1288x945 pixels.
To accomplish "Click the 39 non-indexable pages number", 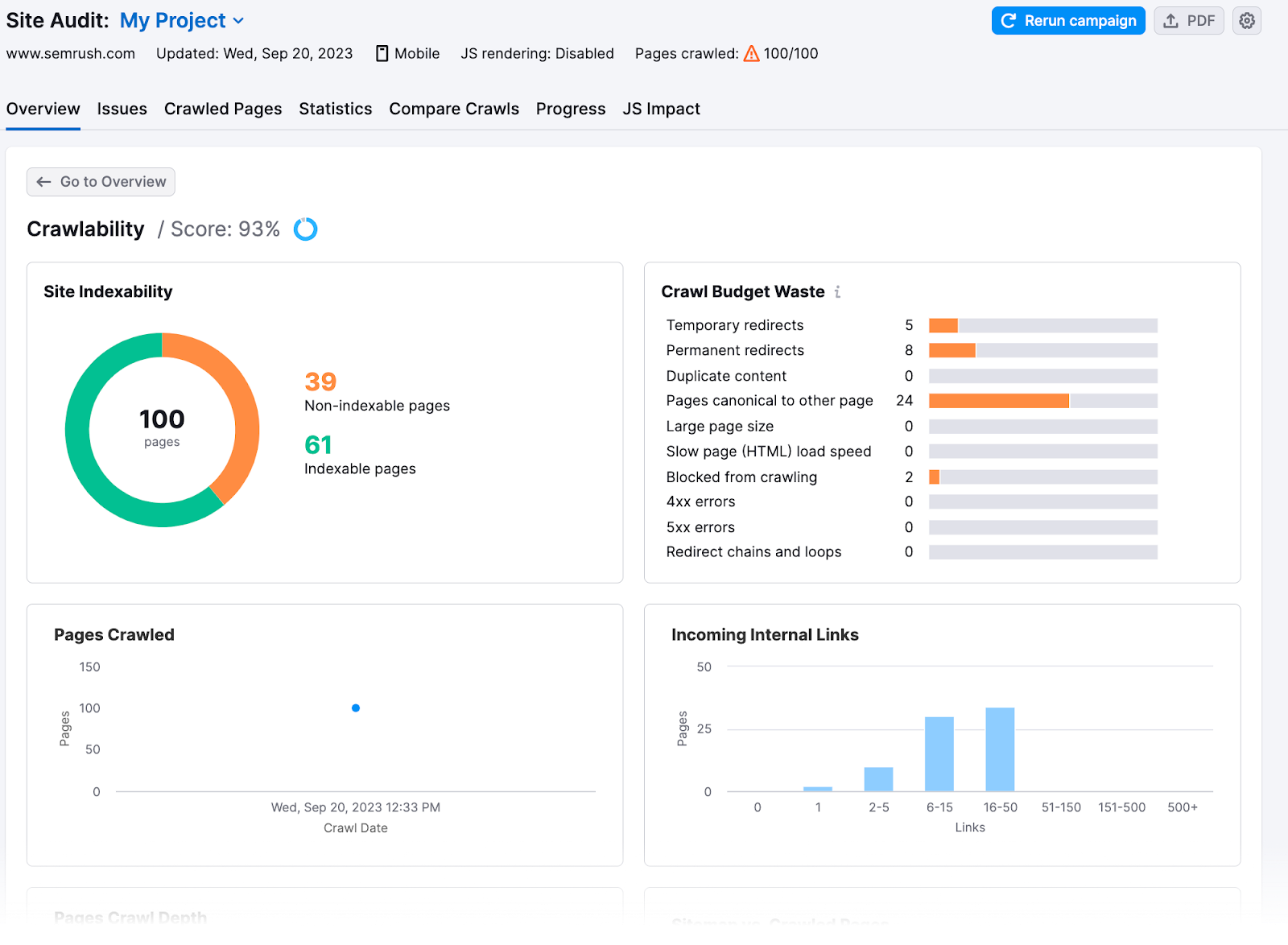I will [320, 382].
